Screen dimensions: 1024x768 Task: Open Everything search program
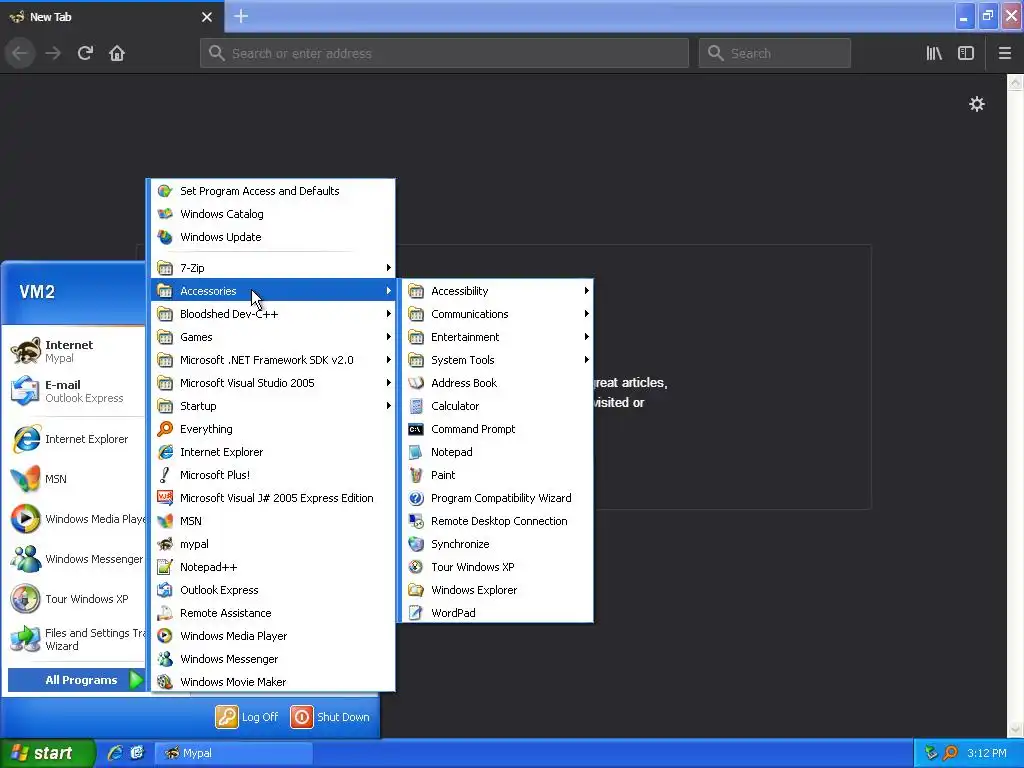[273, 429]
